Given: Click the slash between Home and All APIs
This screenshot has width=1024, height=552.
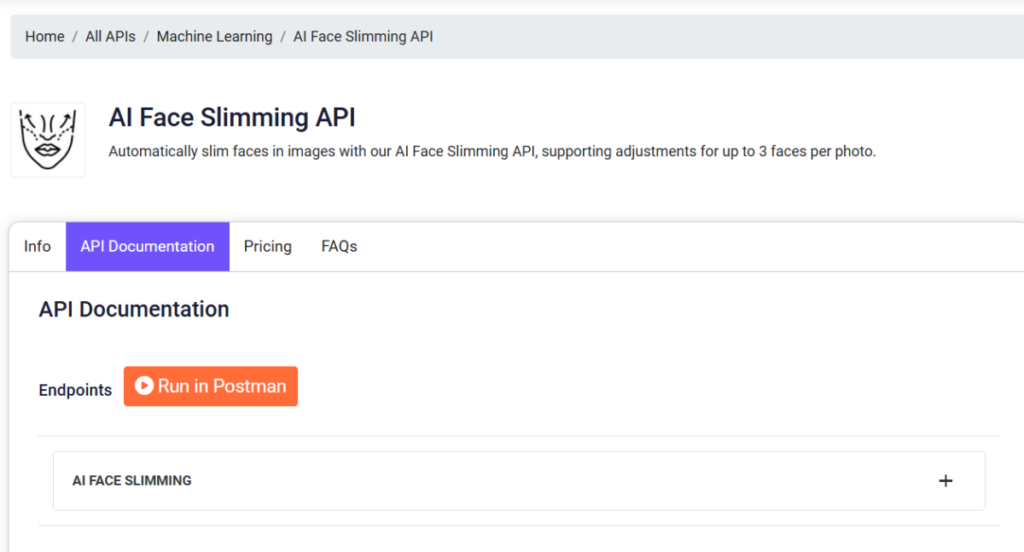Looking at the screenshot, I should (x=75, y=37).
